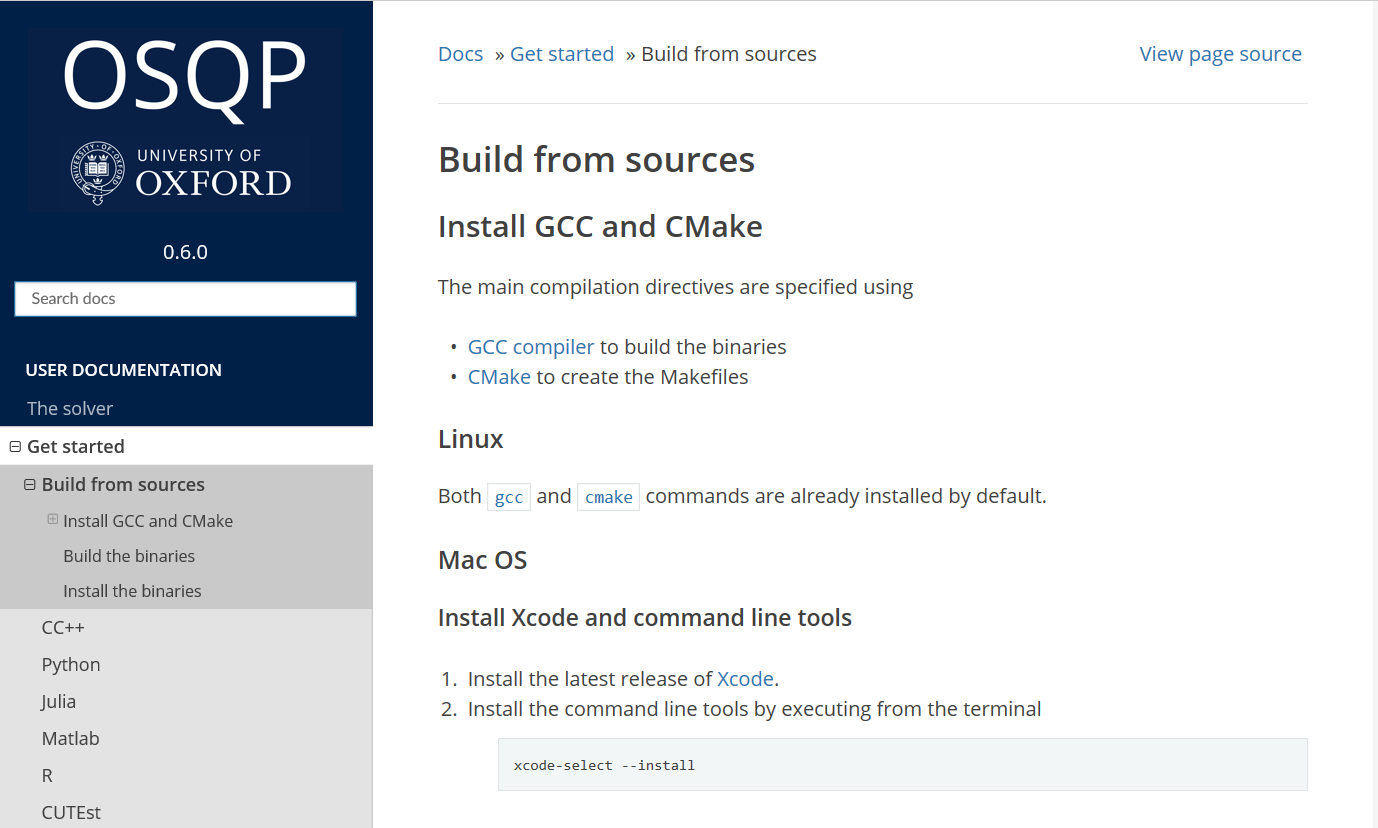
Task: Open the Python sidebar page
Action: [x=71, y=665]
